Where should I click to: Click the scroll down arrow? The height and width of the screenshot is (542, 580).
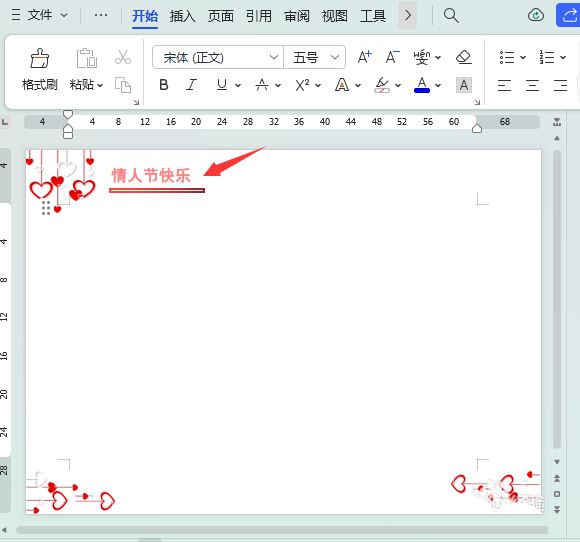[x=557, y=462]
